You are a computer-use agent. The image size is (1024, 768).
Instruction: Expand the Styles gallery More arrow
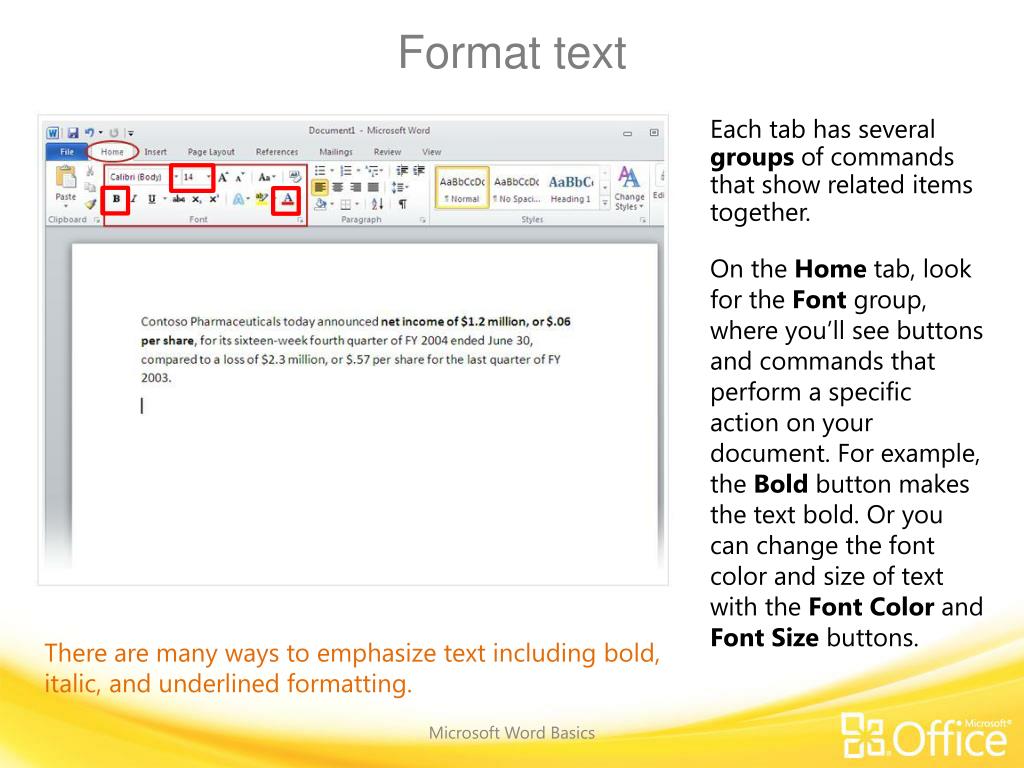pos(605,205)
